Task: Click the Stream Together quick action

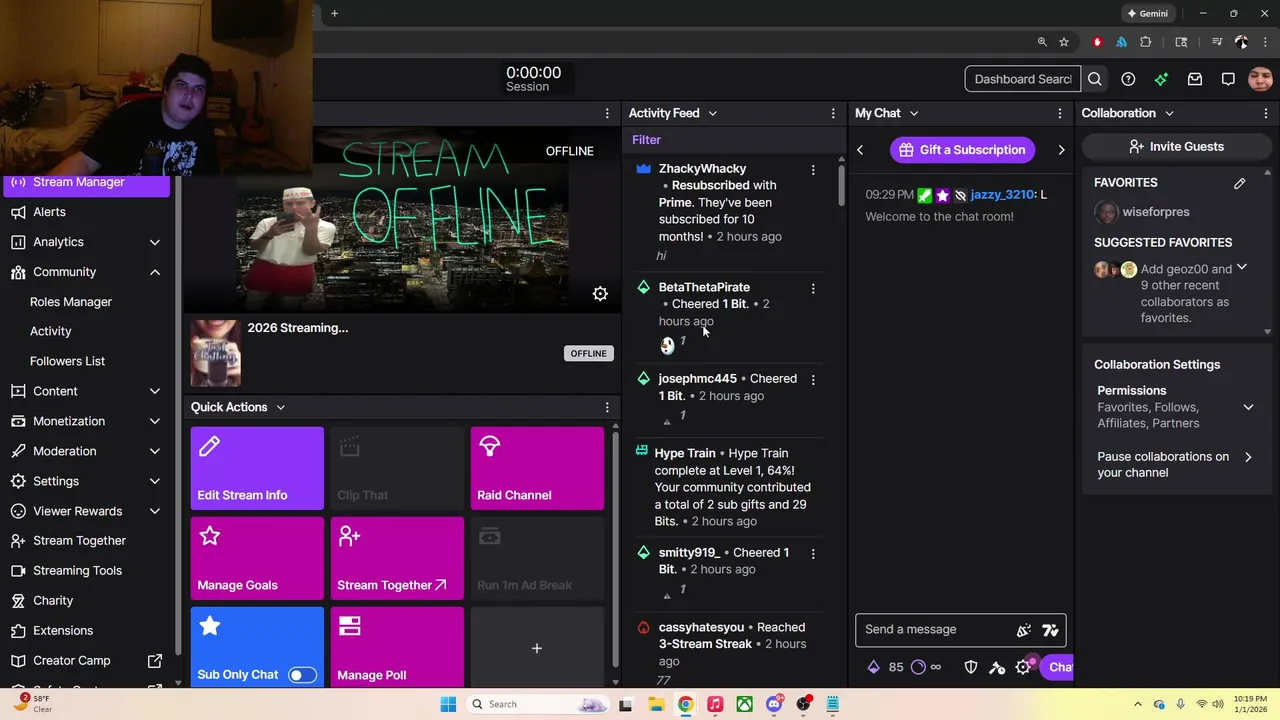Action: coord(397,558)
